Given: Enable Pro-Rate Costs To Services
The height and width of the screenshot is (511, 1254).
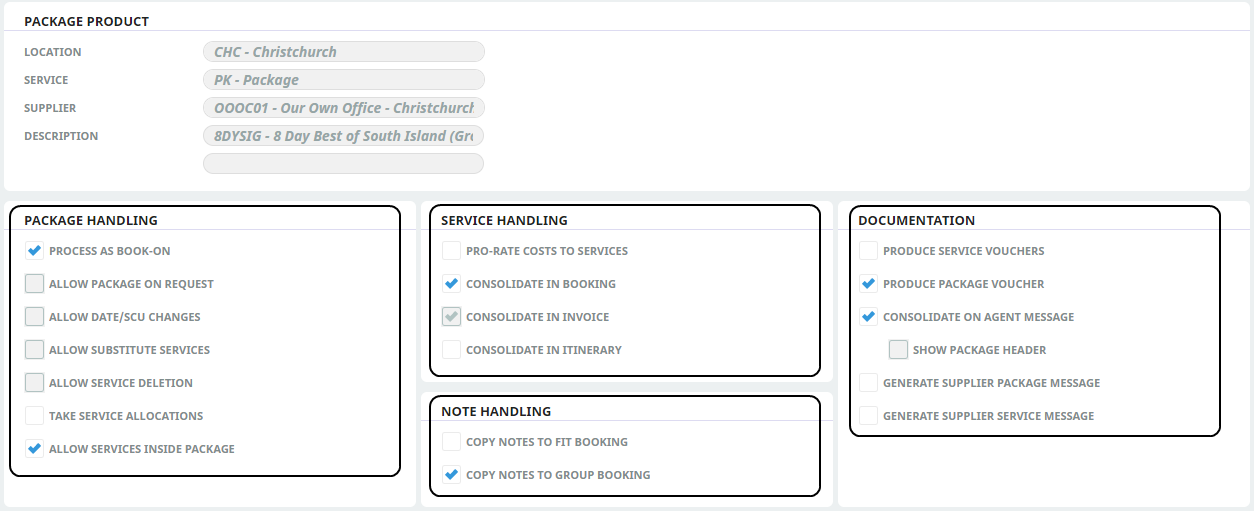Looking at the screenshot, I should 451,251.
